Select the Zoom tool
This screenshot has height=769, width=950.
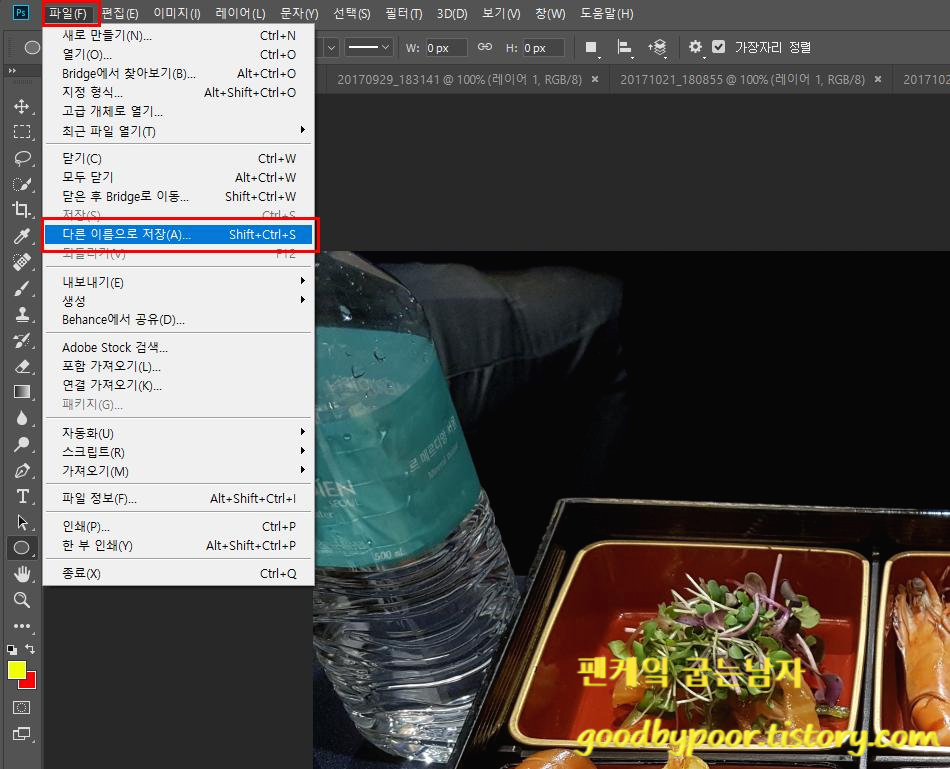(x=22, y=600)
